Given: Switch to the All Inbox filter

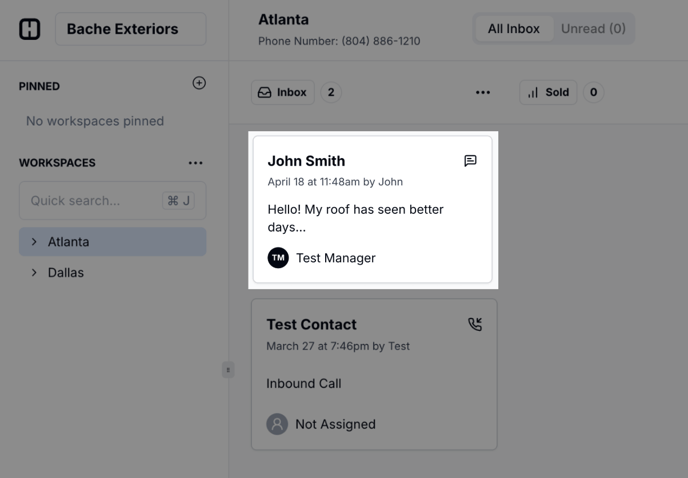Looking at the screenshot, I should tap(514, 29).
